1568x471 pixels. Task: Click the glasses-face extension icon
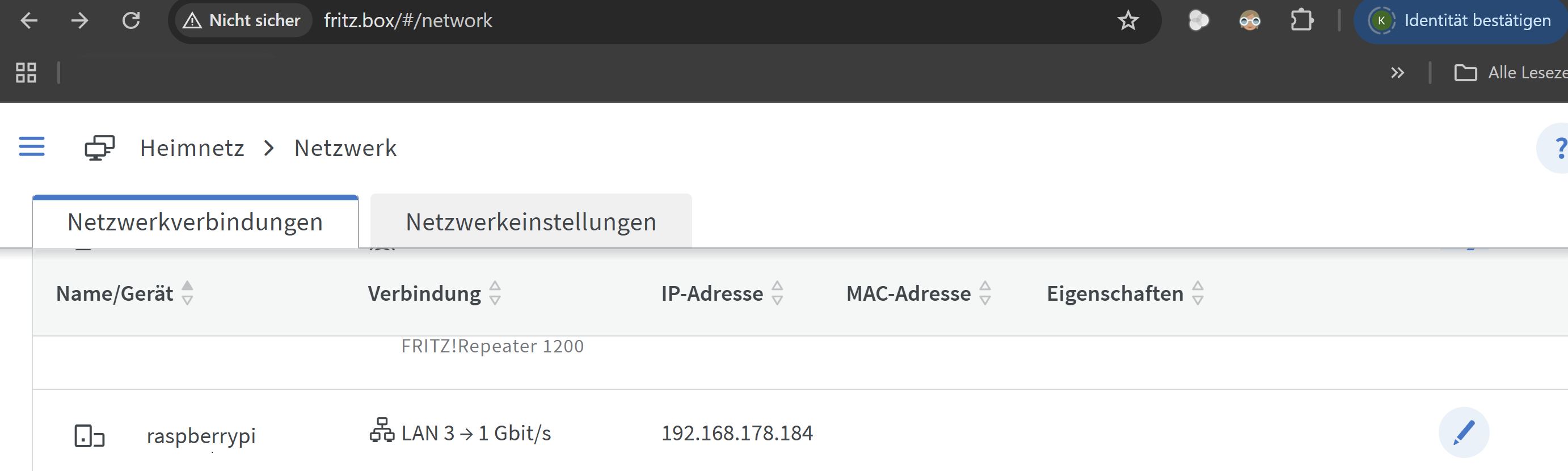1249,20
